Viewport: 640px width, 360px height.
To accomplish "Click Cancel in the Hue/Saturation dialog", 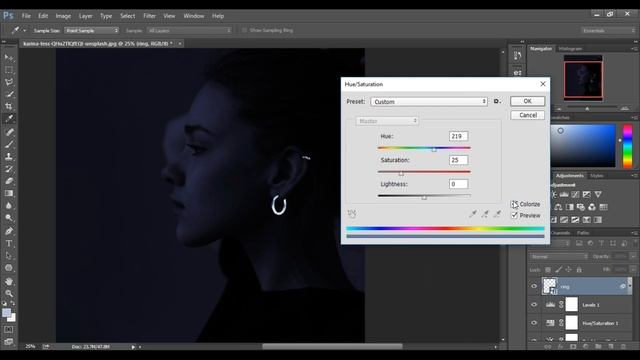I will point(527,115).
